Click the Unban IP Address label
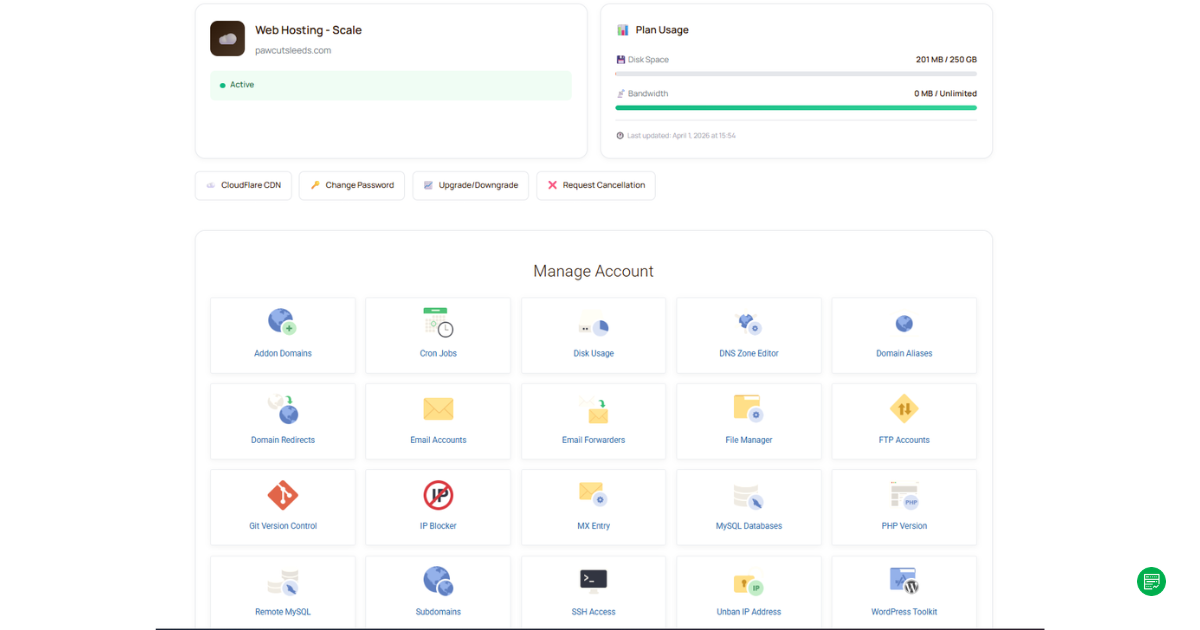 tap(749, 612)
